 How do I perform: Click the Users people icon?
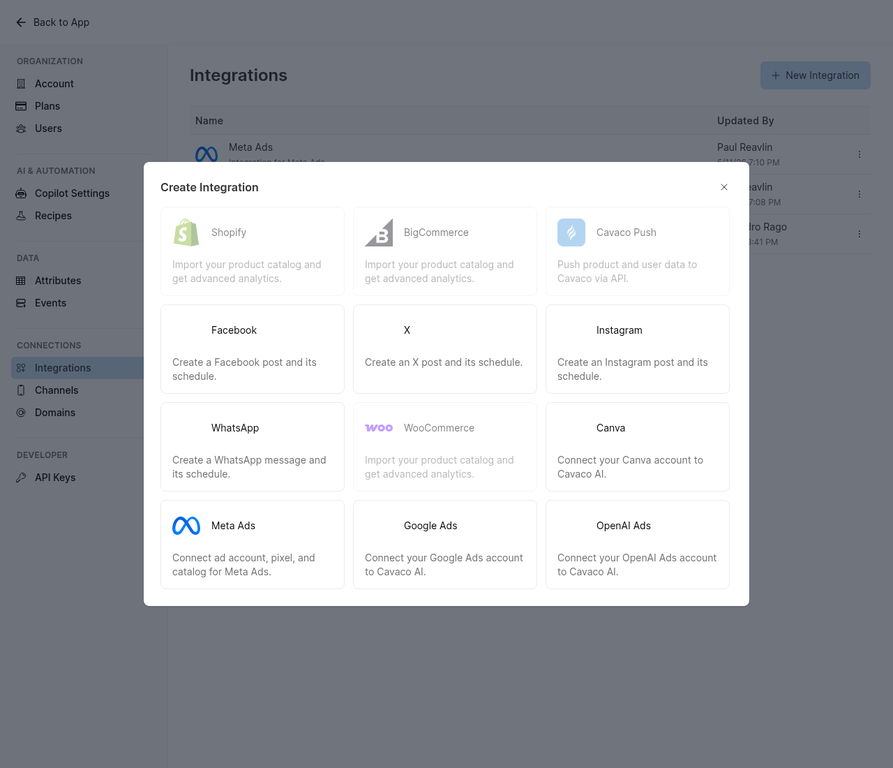pyautogui.click(x=21, y=129)
